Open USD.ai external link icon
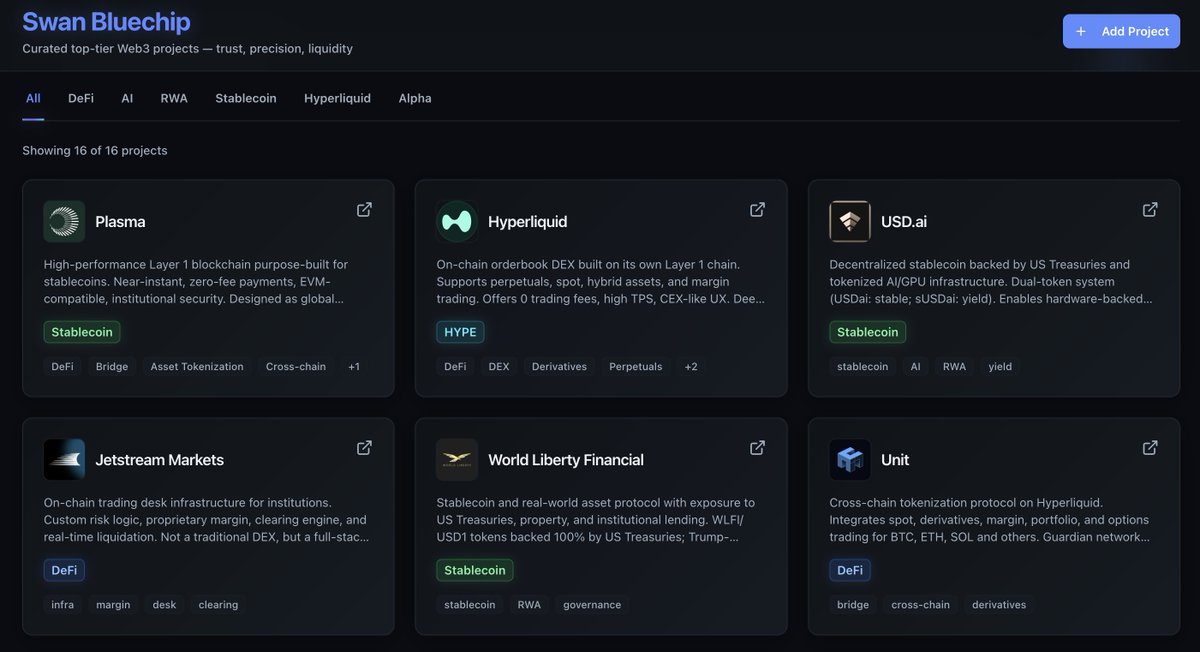The height and width of the screenshot is (652, 1200). click(x=1150, y=209)
